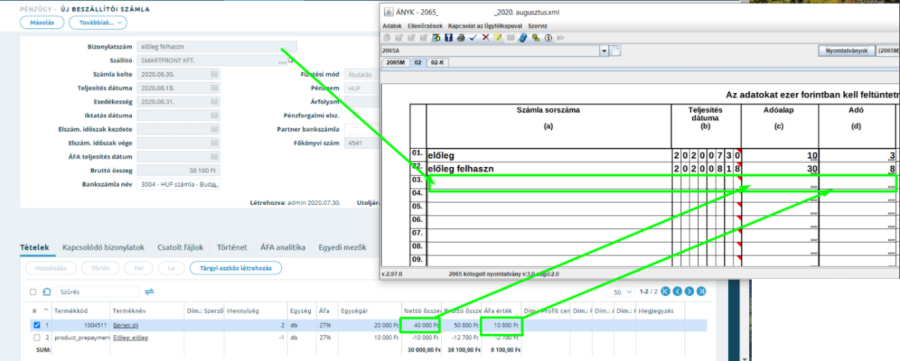Click ellipsis lookup of Szállító field
Viewport: 900px width, 361px height.
282,61
